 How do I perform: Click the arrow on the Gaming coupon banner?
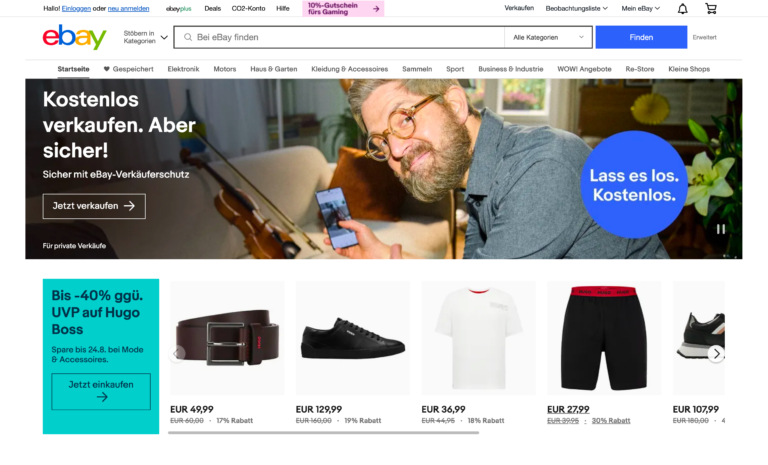tap(376, 8)
